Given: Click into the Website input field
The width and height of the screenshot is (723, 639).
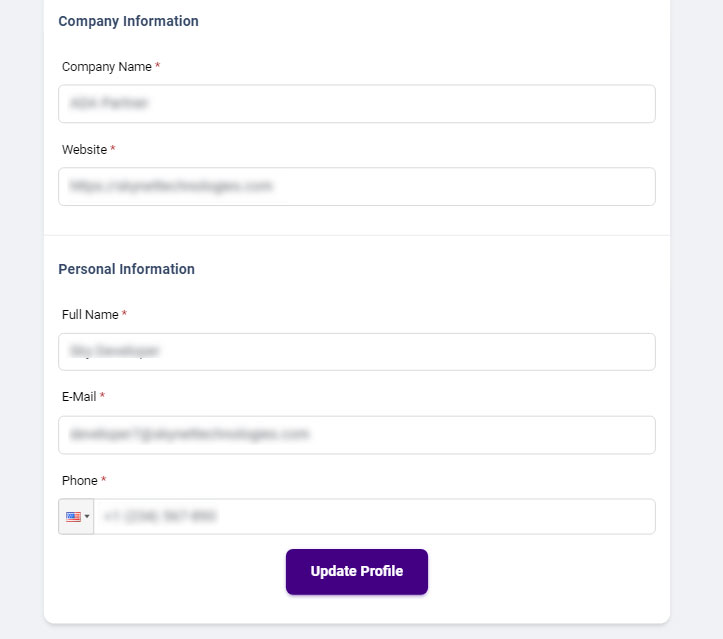Looking at the screenshot, I should coord(357,187).
